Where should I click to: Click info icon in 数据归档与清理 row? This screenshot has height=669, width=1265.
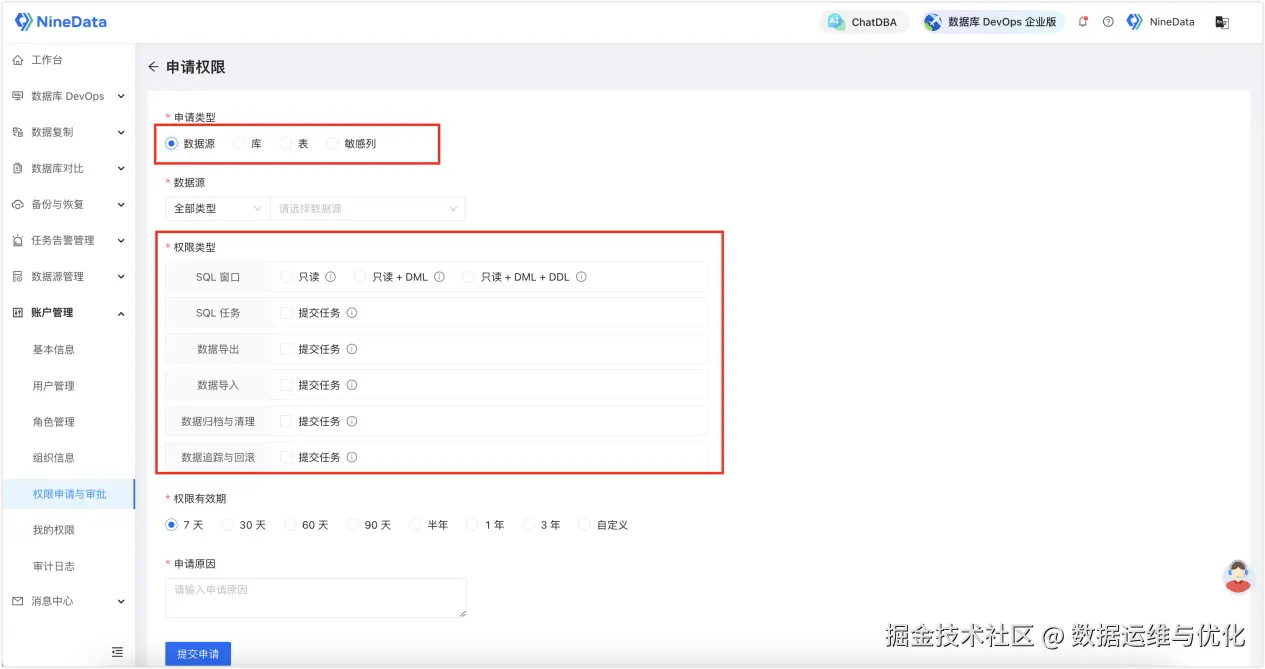[x=352, y=421]
